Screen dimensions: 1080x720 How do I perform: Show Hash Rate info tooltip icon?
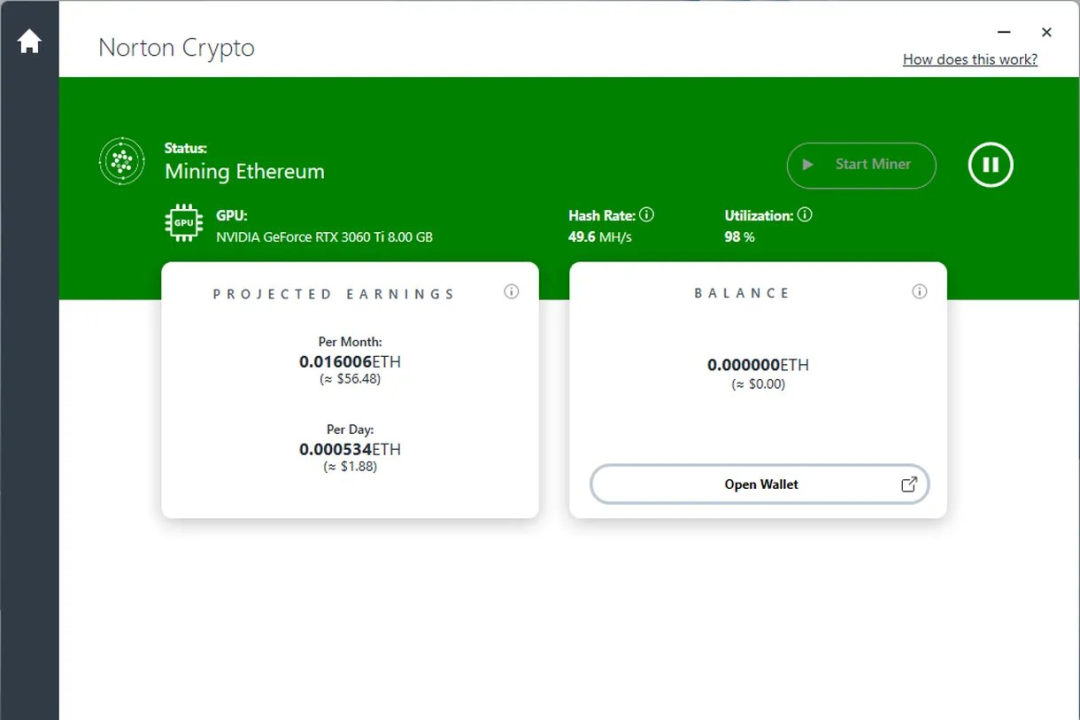coord(646,215)
